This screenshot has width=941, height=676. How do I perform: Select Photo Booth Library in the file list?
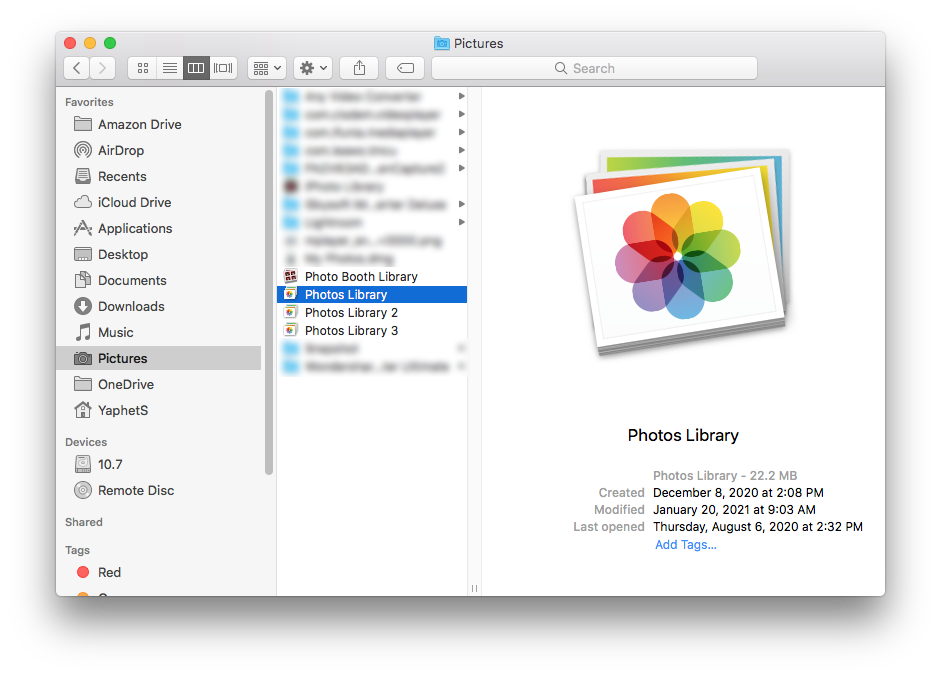[372, 276]
